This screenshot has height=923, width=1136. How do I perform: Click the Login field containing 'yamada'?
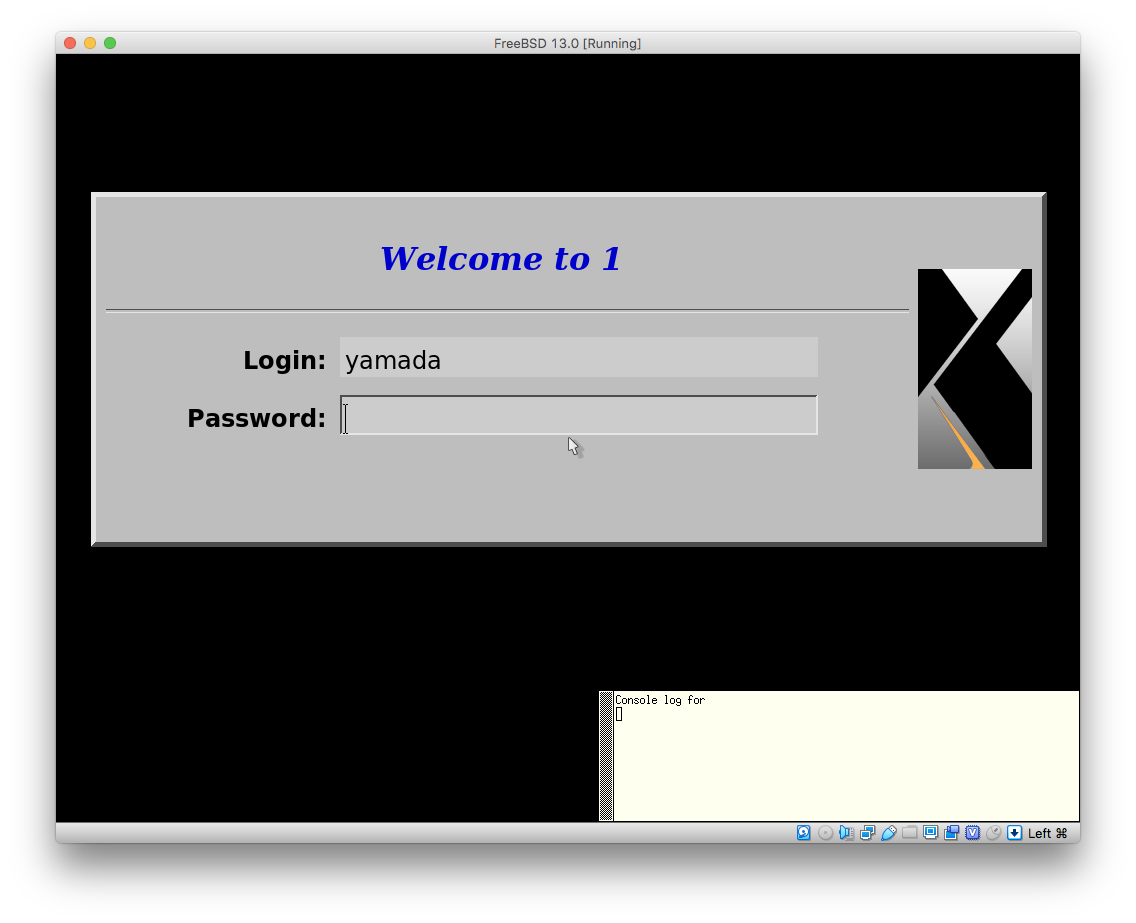578,358
